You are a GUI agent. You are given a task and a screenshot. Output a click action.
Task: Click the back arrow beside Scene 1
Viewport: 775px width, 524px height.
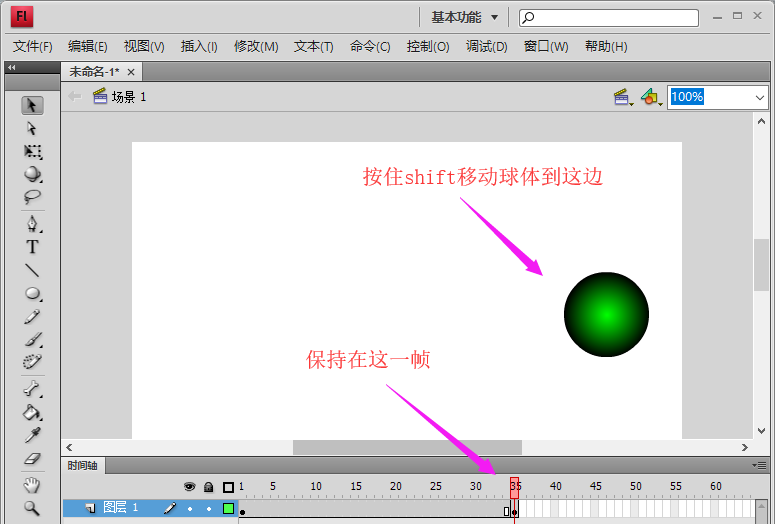click(x=74, y=96)
